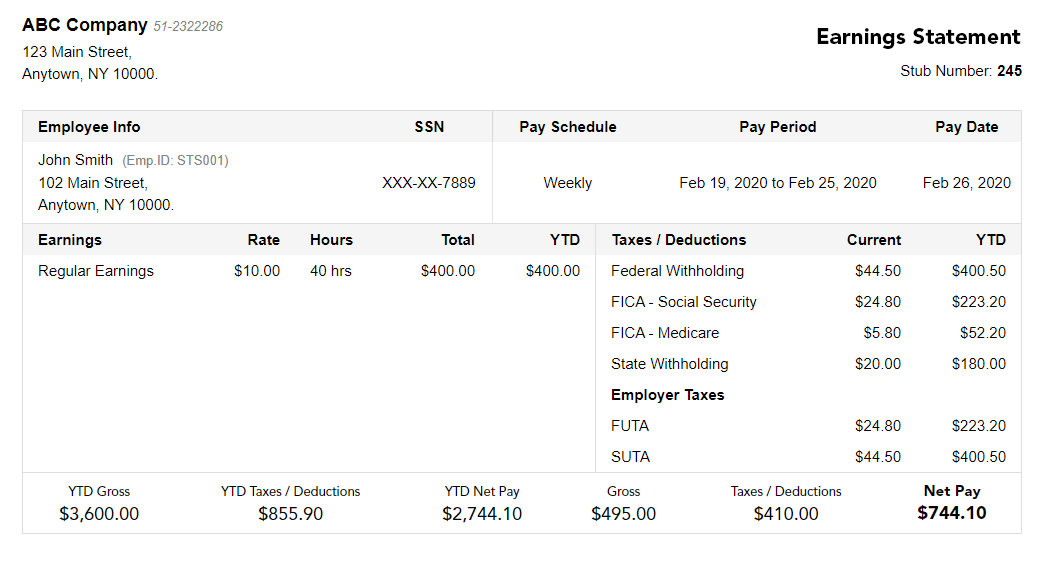
Task: Click the State Withholding YTD amount $180.00
Action: pyautogui.click(x=979, y=364)
